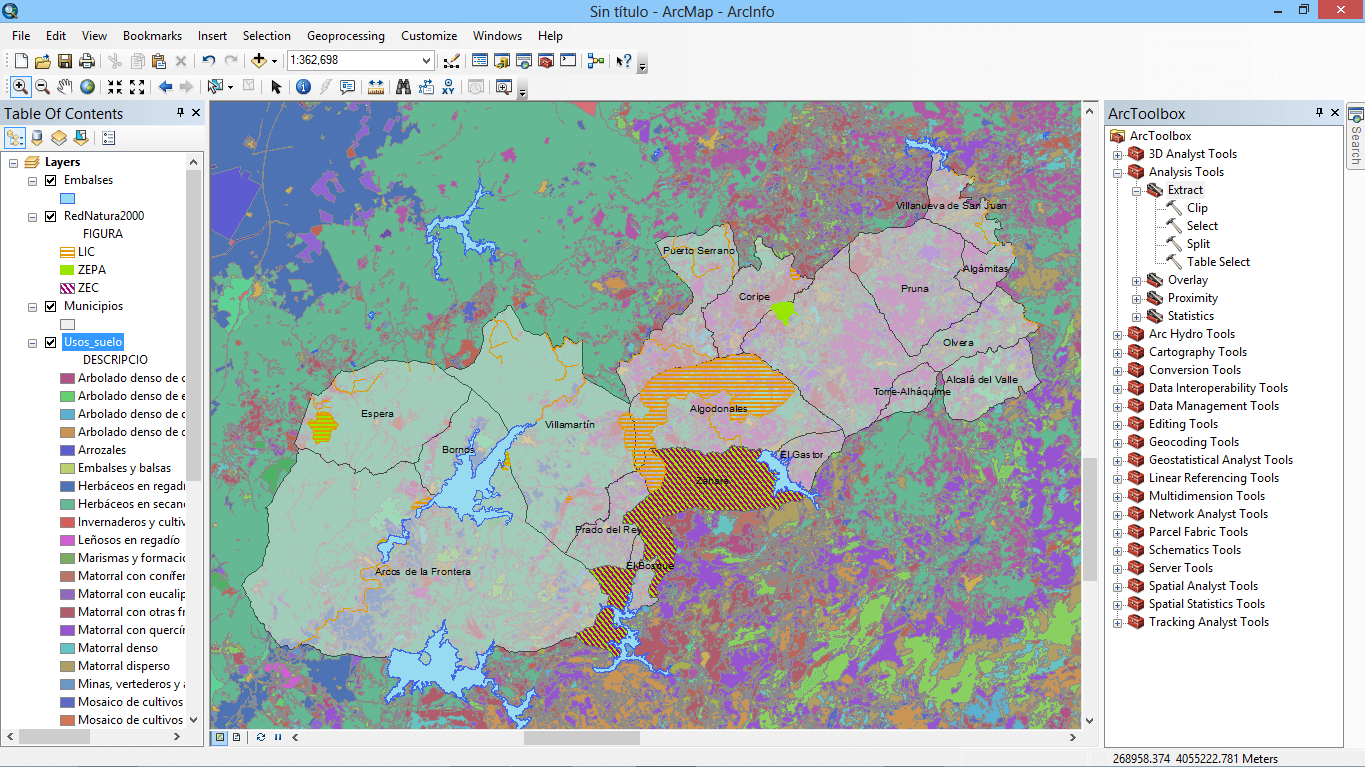Image resolution: width=1365 pixels, height=767 pixels.
Task: Toggle visibility of RedNatura2000 layer
Action: [51, 216]
